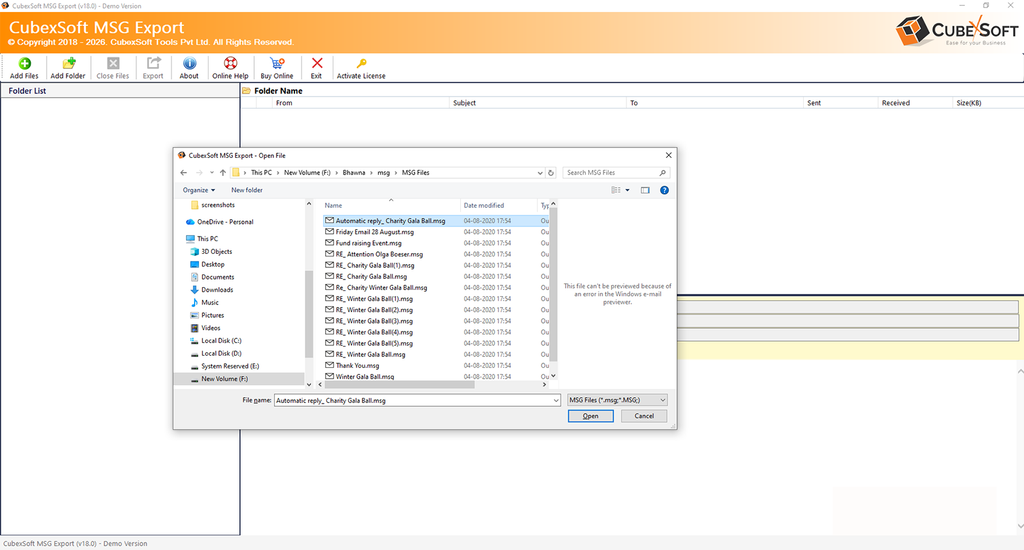Sort files by Name column header
1024x550 pixels.
pos(391,205)
